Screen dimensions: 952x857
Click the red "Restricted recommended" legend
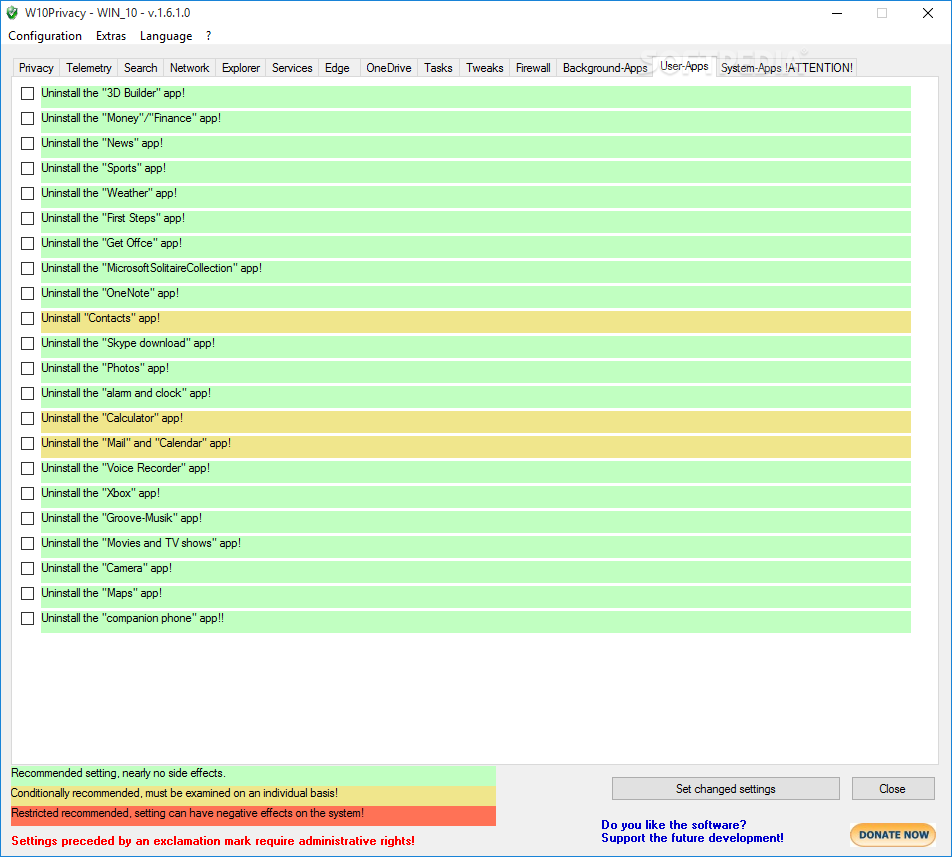click(253, 815)
